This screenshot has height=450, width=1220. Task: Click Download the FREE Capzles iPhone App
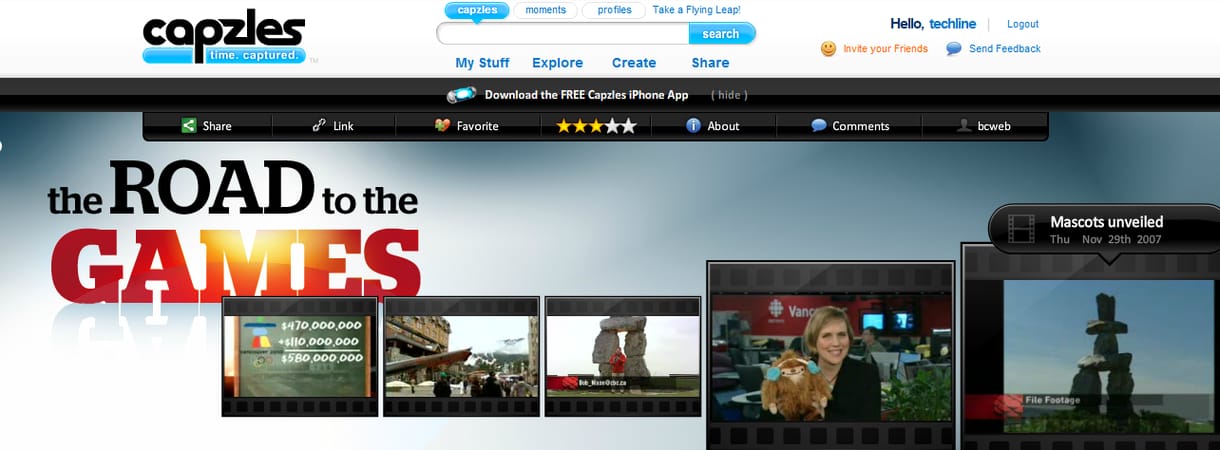coord(586,95)
